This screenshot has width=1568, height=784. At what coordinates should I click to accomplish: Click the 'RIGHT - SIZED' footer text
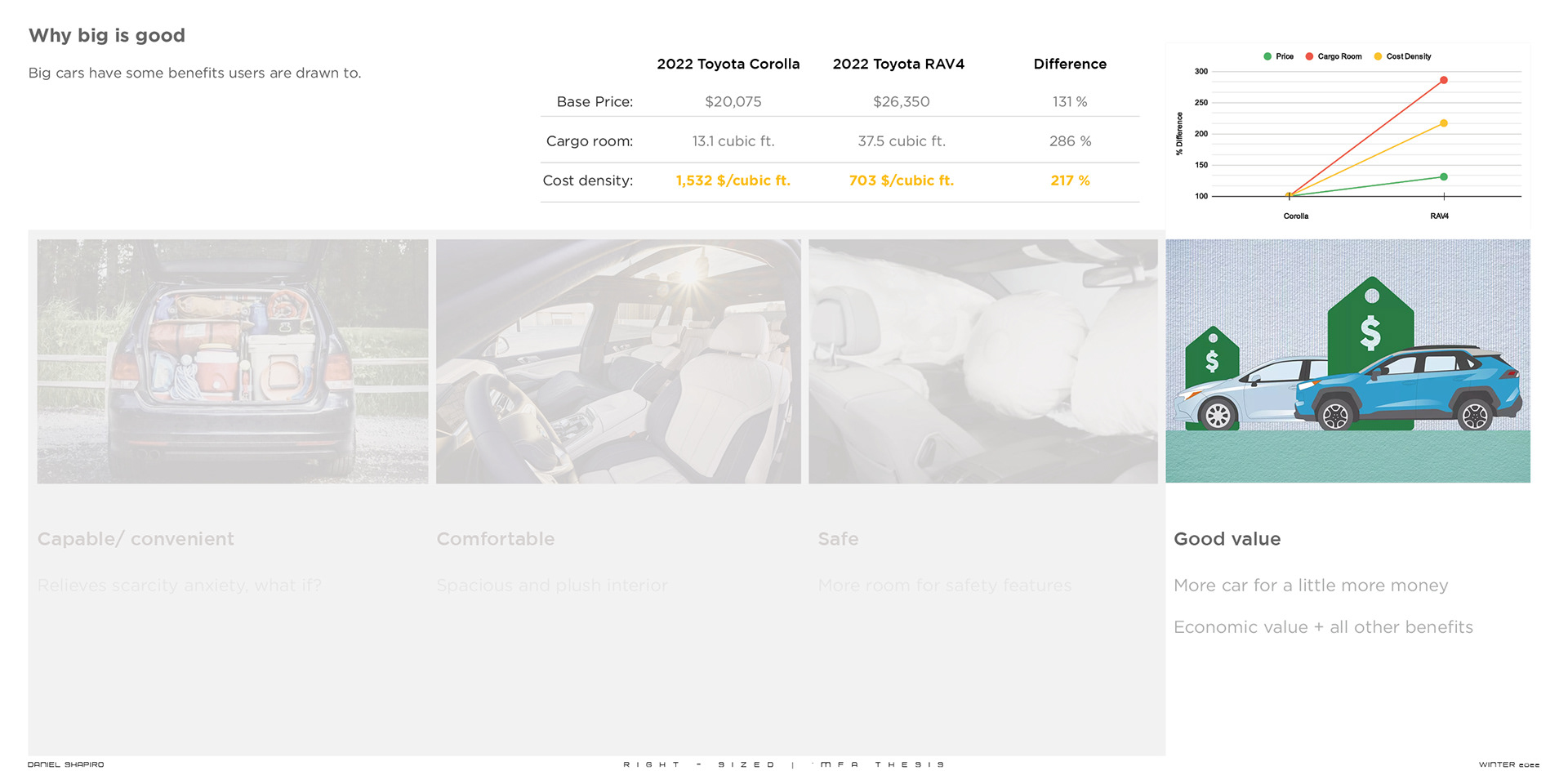coord(699,765)
